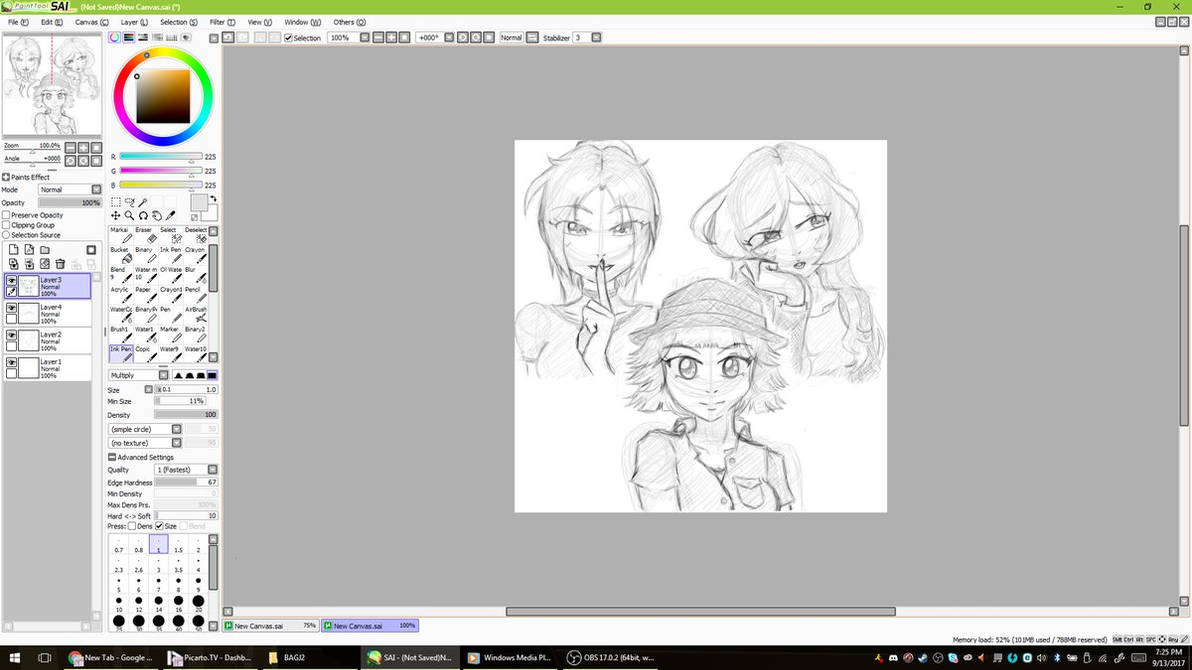This screenshot has height=670, width=1192.
Task: Switch to the 75% New Canvas.sai tab
Action: tap(269, 626)
